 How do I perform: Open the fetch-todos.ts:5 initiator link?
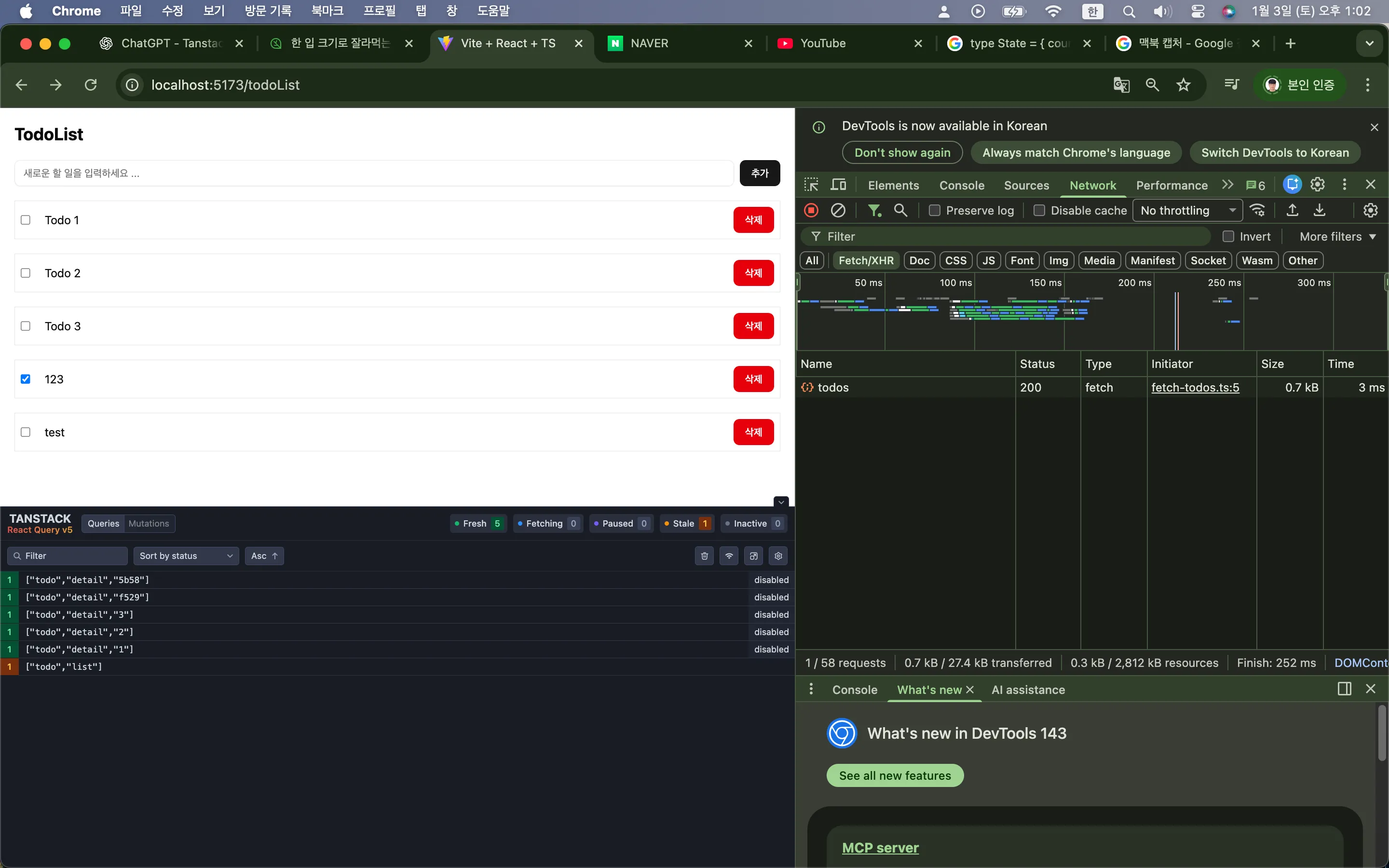point(1196,387)
